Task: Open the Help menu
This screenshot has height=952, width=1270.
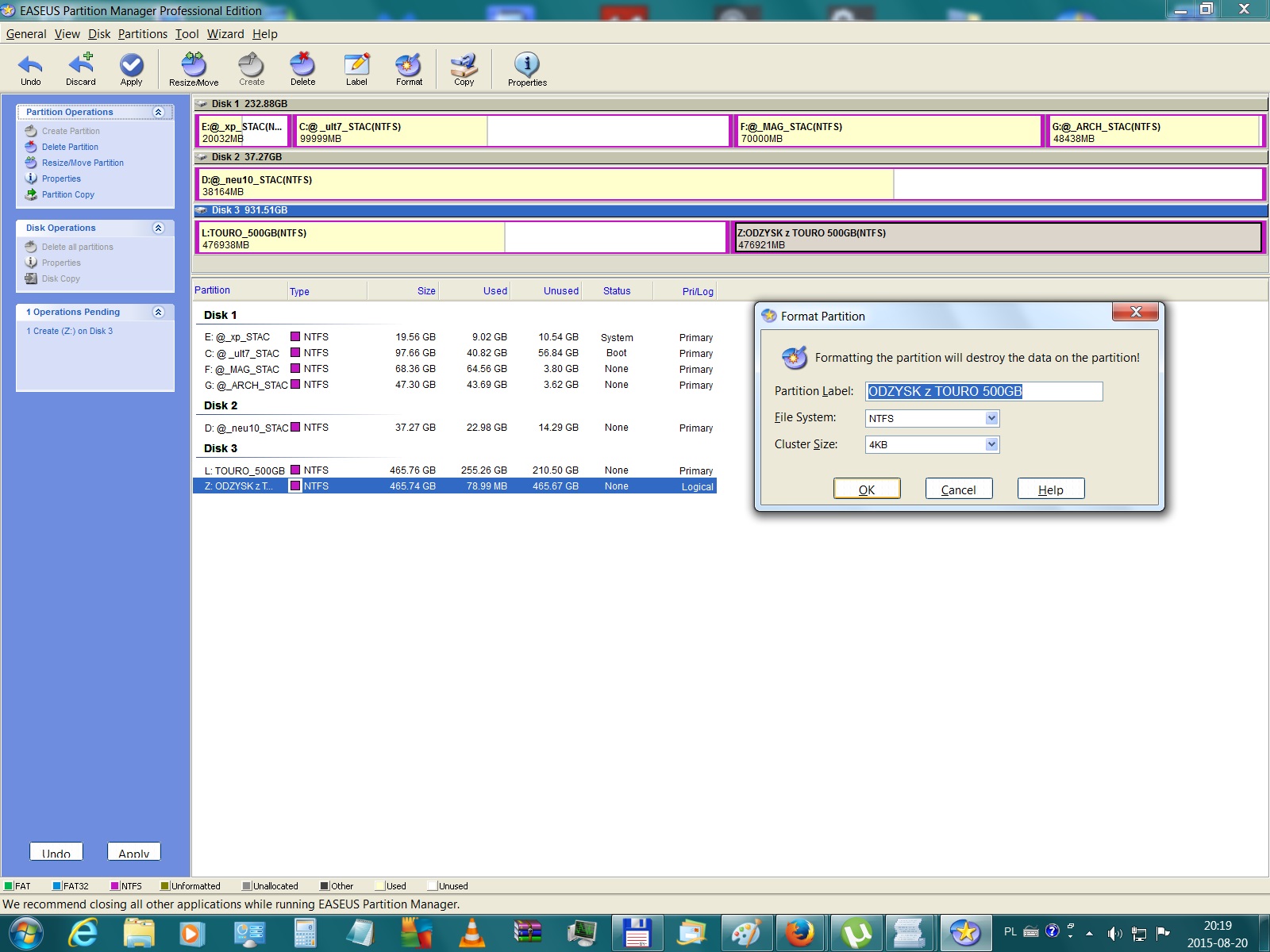Action: pos(265,34)
